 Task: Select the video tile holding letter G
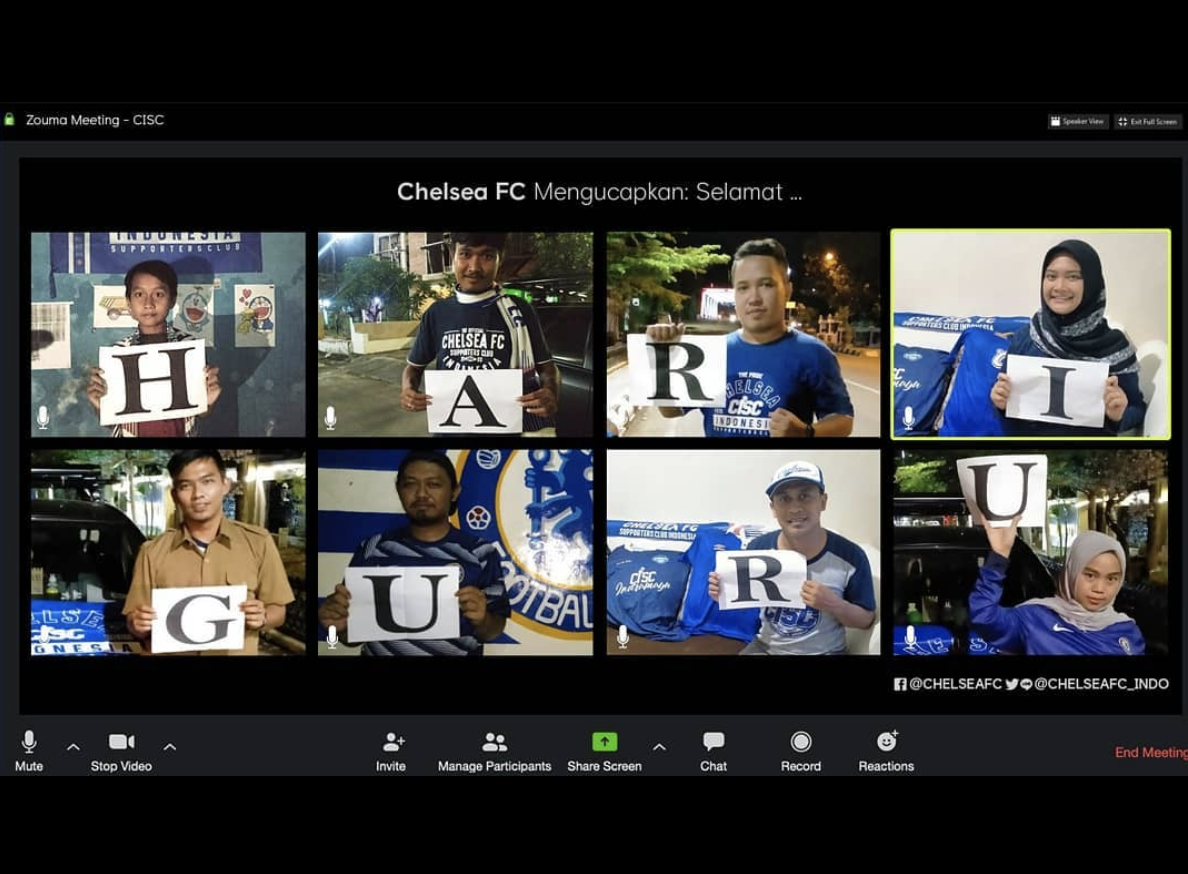coord(168,552)
